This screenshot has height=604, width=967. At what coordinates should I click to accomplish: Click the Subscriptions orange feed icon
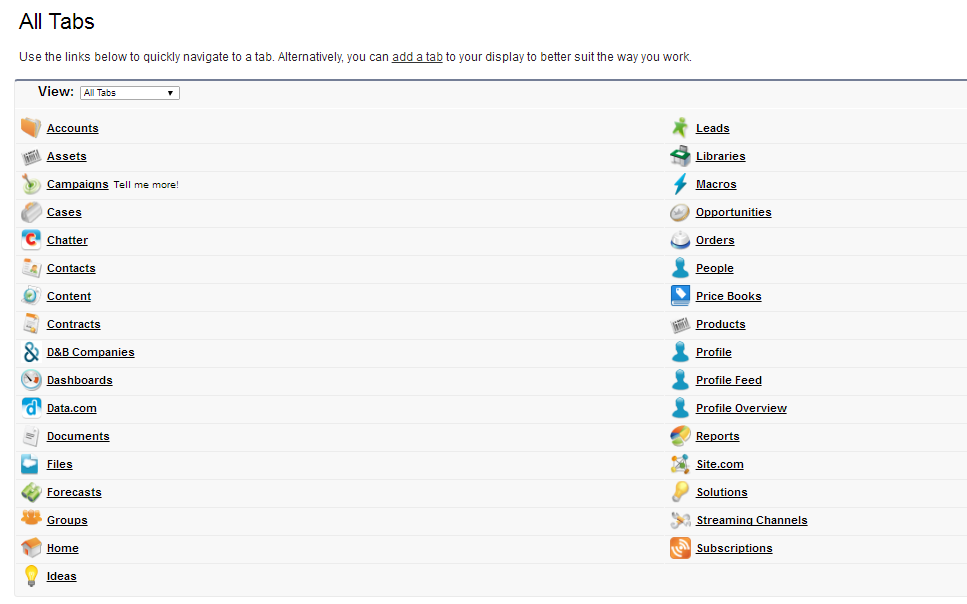coord(680,548)
